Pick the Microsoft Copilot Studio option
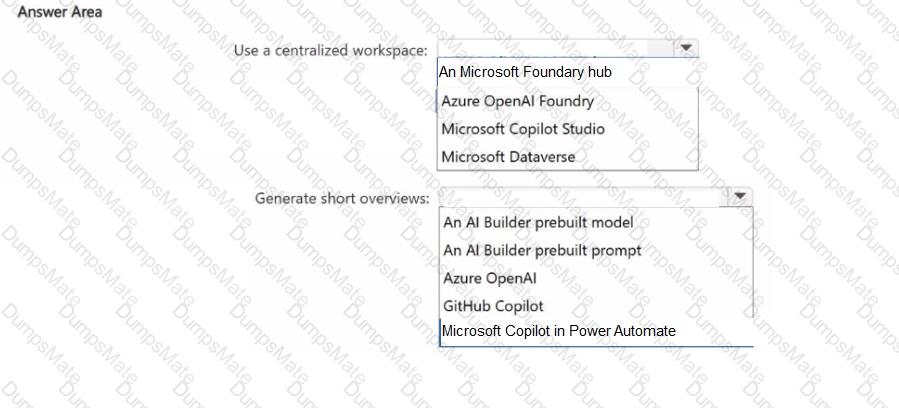The width and height of the screenshot is (899, 408). 522,129
